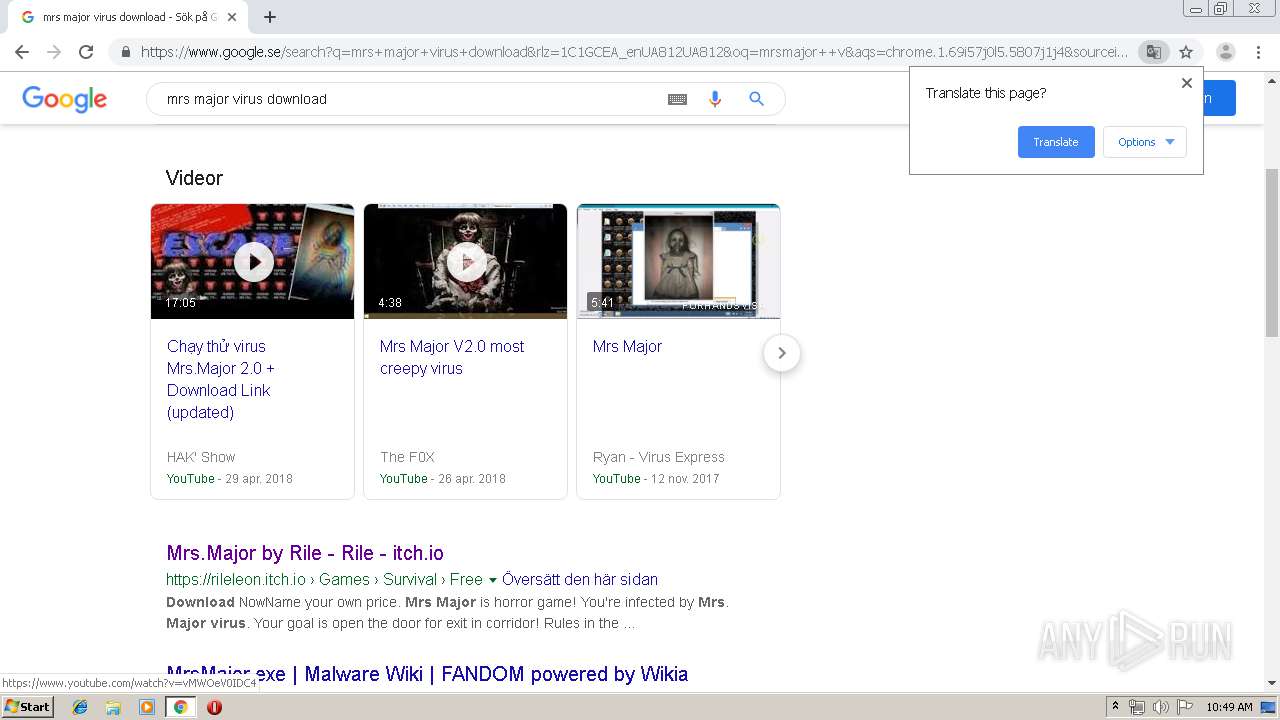
Task: Click HAK' Show channel name
Action: 201,457
